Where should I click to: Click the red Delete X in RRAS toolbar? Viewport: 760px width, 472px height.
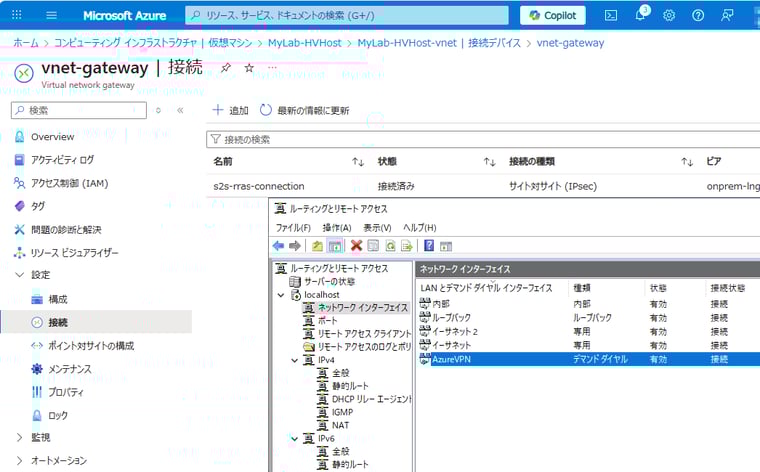(356, 246)
